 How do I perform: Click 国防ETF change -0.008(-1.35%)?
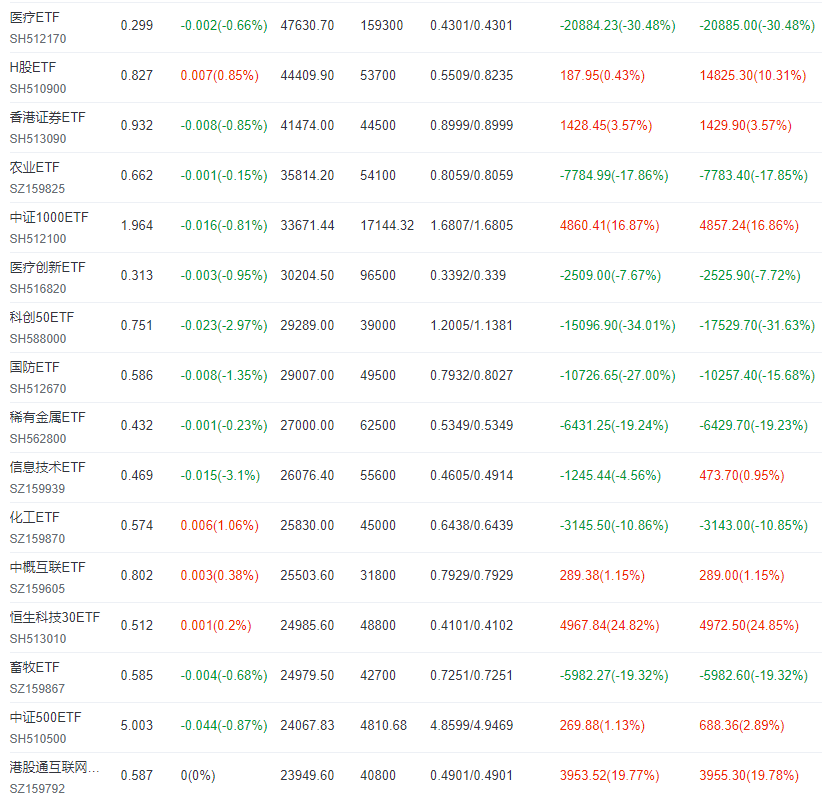[x=224, y=375]
